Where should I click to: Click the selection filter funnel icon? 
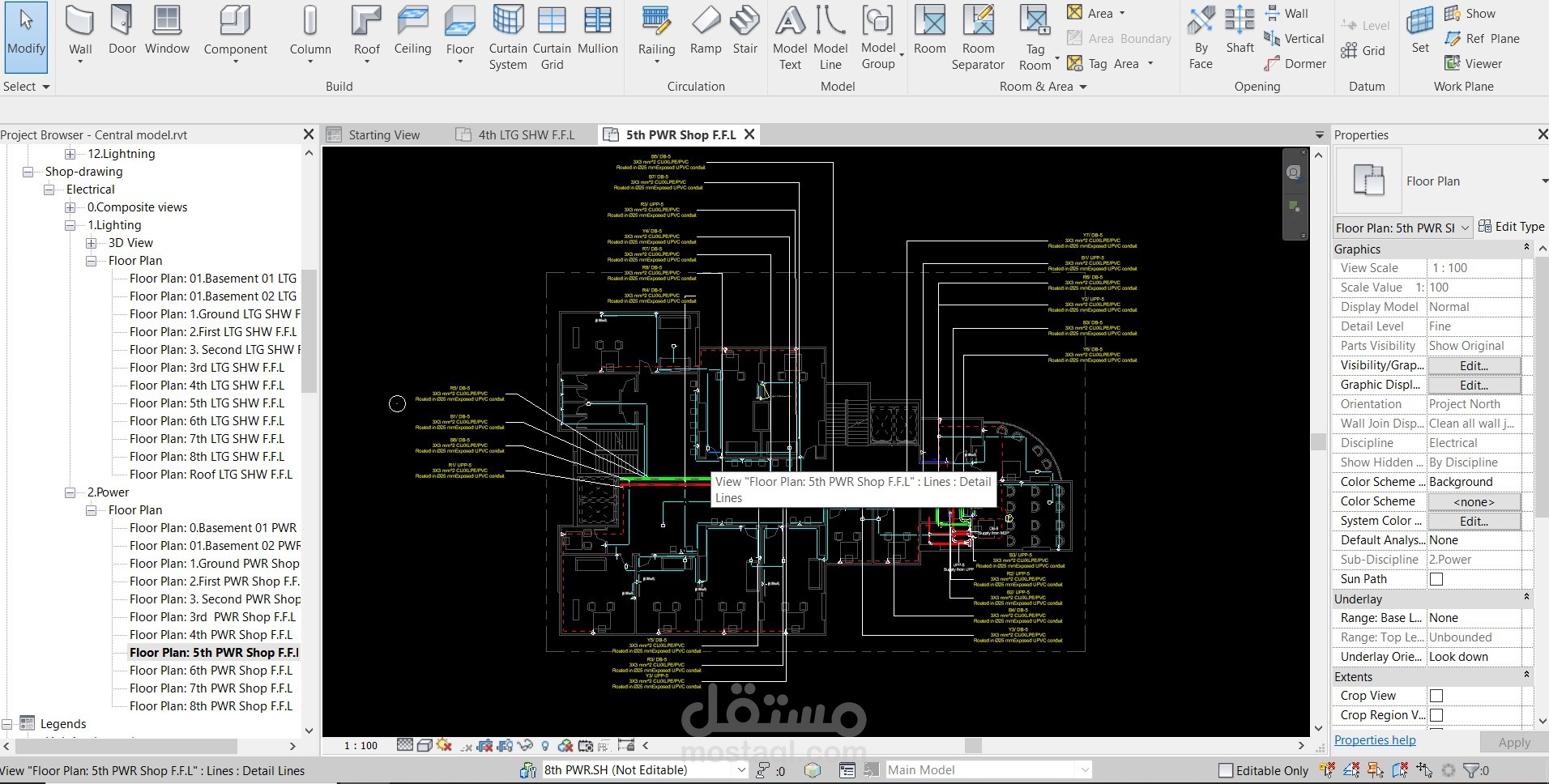coord(1471,770)
